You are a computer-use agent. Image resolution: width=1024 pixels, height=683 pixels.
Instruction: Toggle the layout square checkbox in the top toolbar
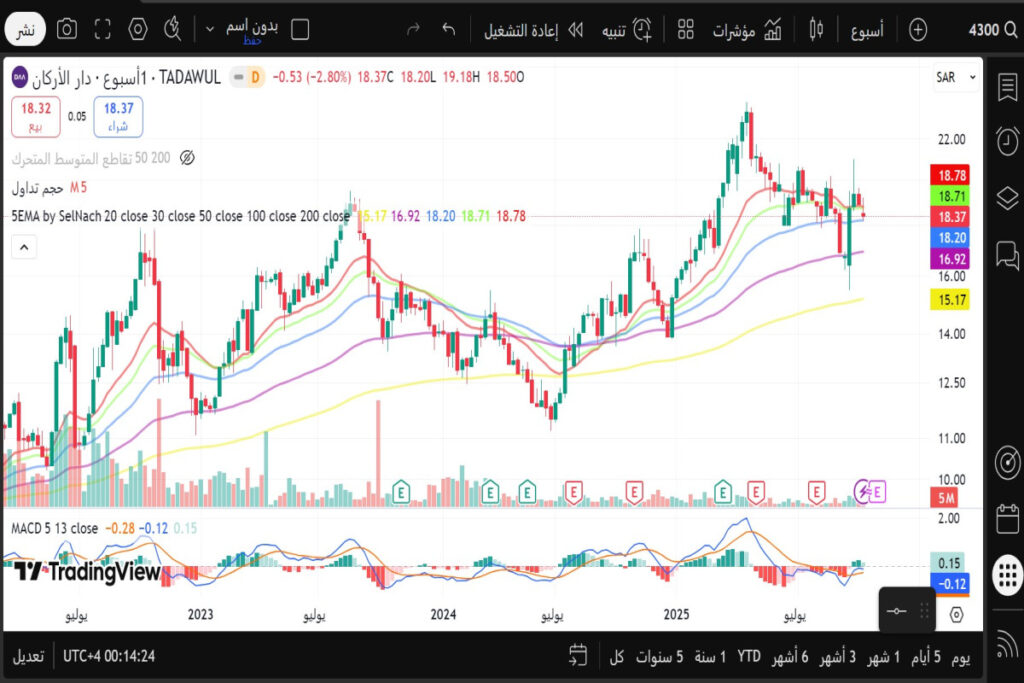(299, 29)
